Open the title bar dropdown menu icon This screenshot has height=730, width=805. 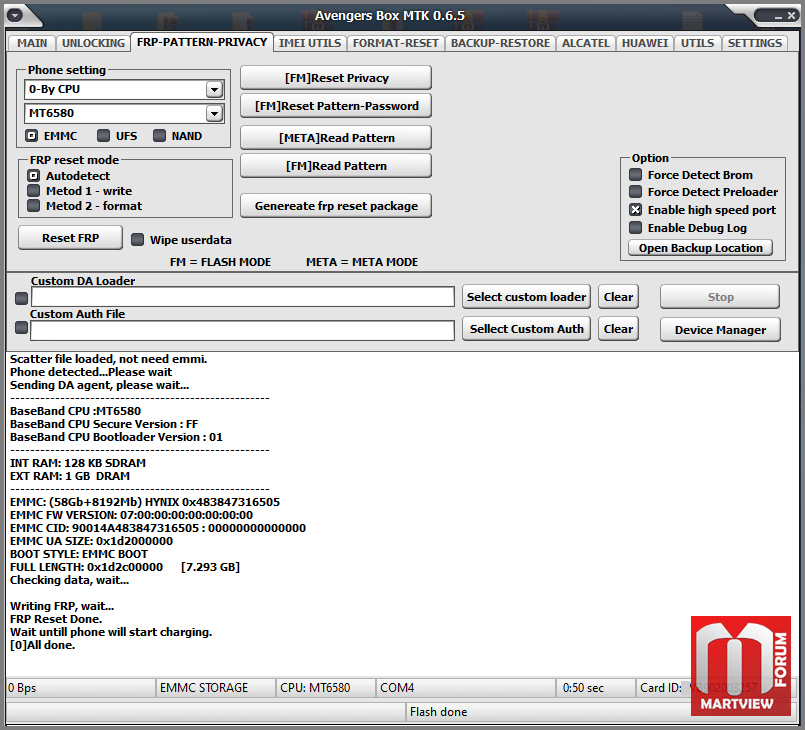(x=15, y=15)
